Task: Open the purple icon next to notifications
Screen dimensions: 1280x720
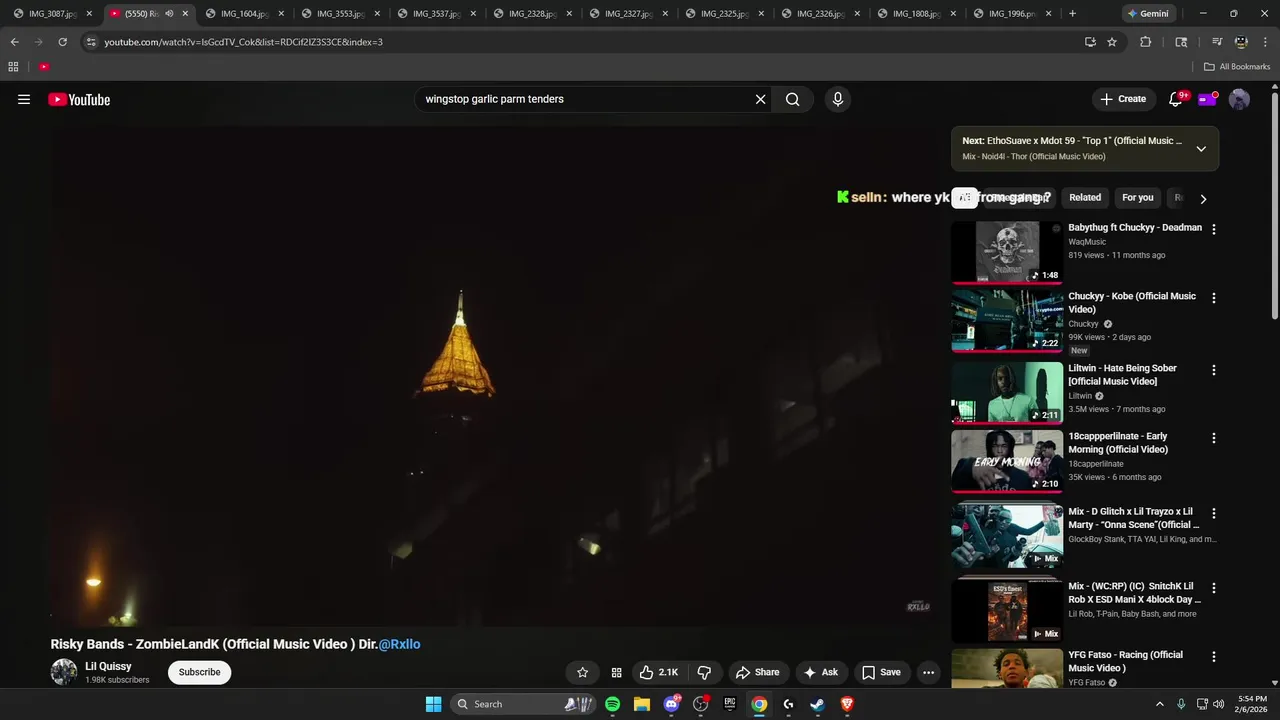Action: [1207, 99]
